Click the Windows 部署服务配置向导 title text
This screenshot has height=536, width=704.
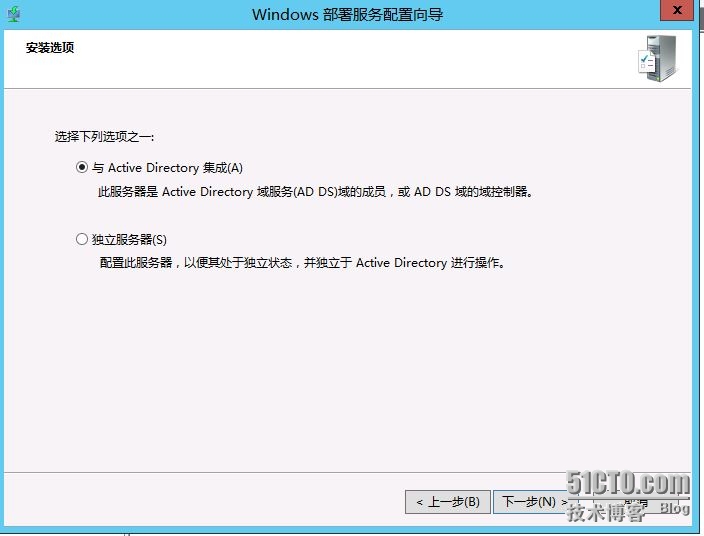[x=348, y=14]
